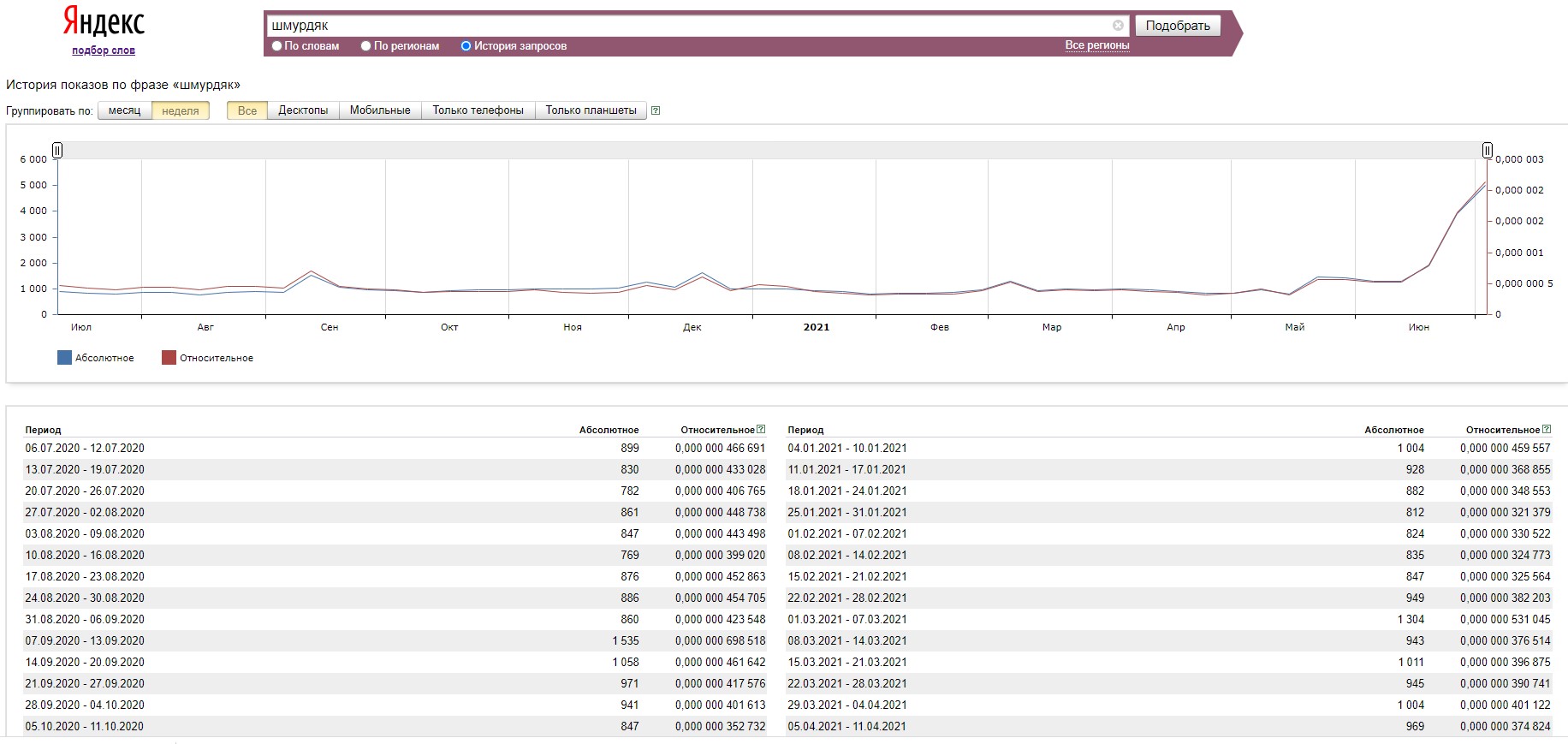Grab the right chart range handle
The height and width of the screenshot is (744, 1568).
(x=1488, y=151)
